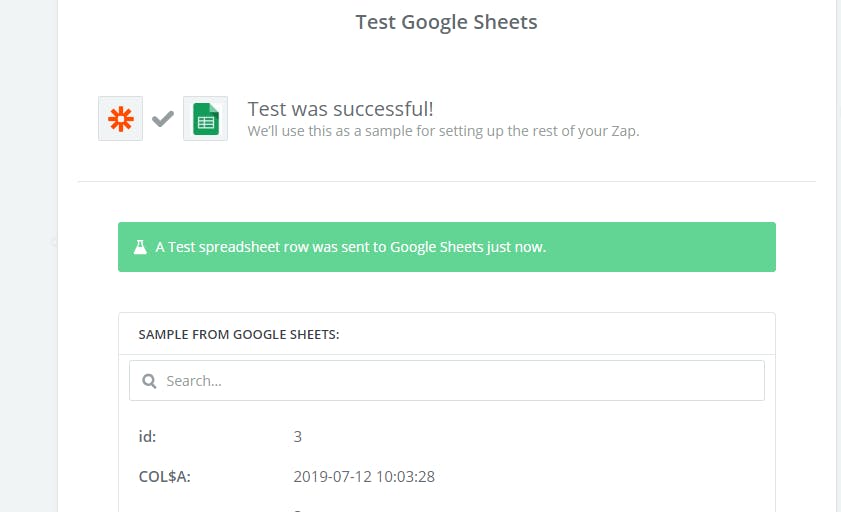Click the 2019-07-12 10:03:28 timestamp value
Image resolution: width=841 pixels, height=512 pixels.
pyautogui.click(x=364, y=477)
